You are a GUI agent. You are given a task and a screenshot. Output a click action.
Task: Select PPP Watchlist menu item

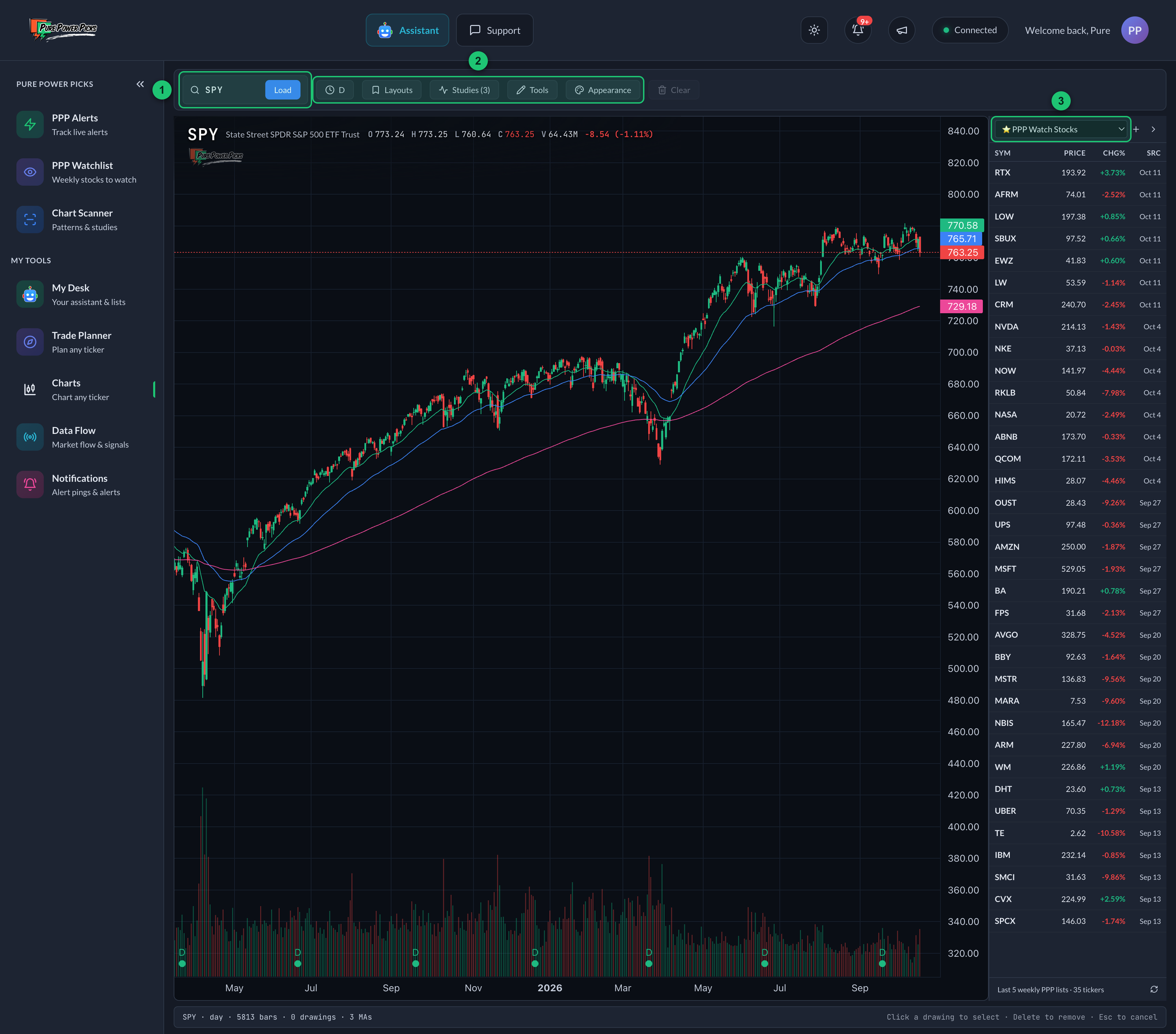[x=82, y=172]
